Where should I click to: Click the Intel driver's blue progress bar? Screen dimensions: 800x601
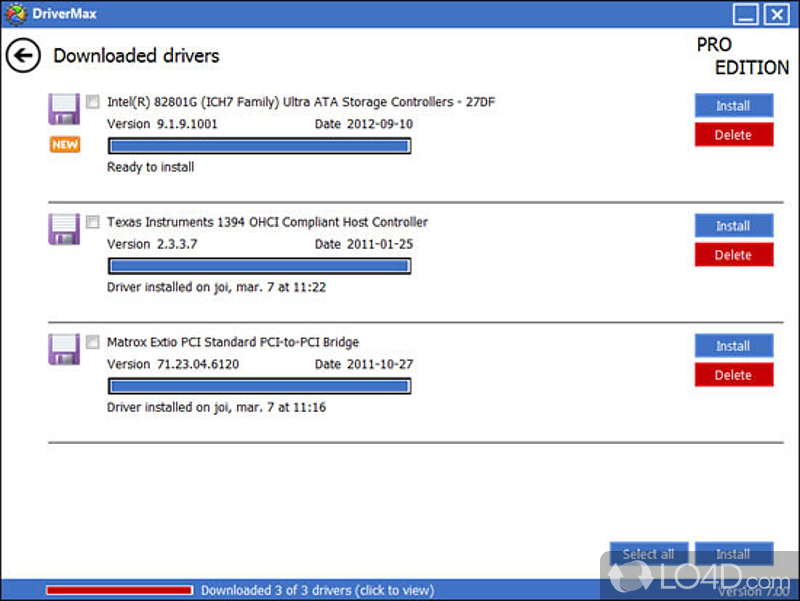[258, 146]
